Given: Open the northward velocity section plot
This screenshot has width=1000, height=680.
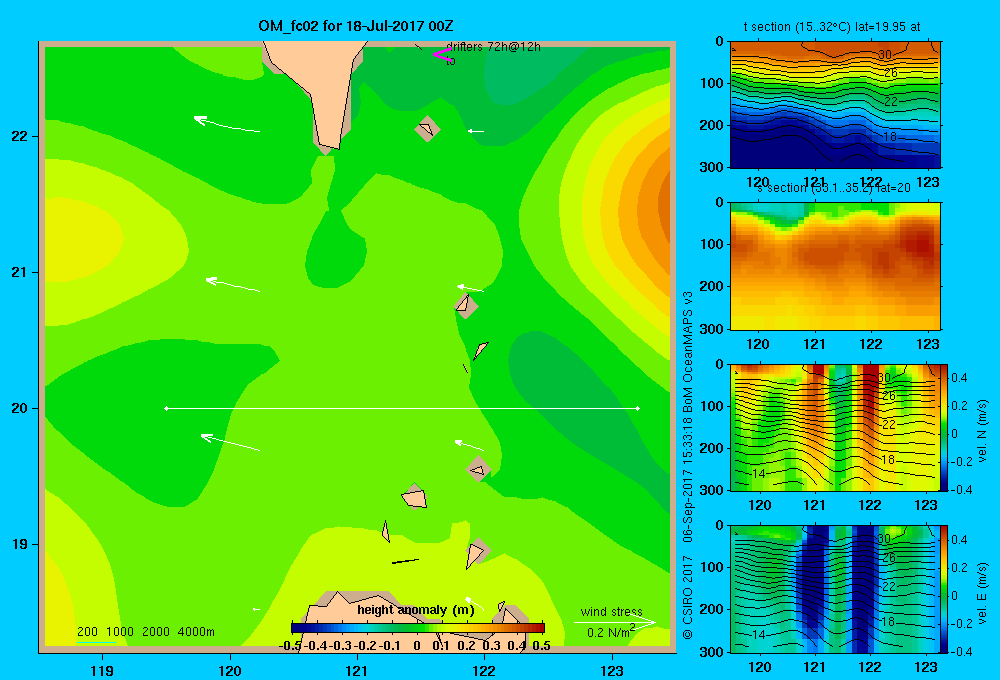Looking at the screenshot, I should (x=835, y=427).
